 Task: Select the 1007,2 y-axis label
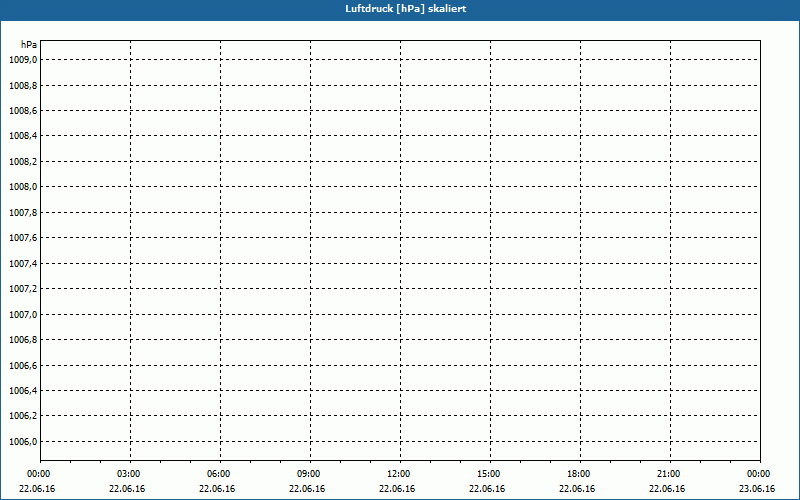click(x=23, y=289)
